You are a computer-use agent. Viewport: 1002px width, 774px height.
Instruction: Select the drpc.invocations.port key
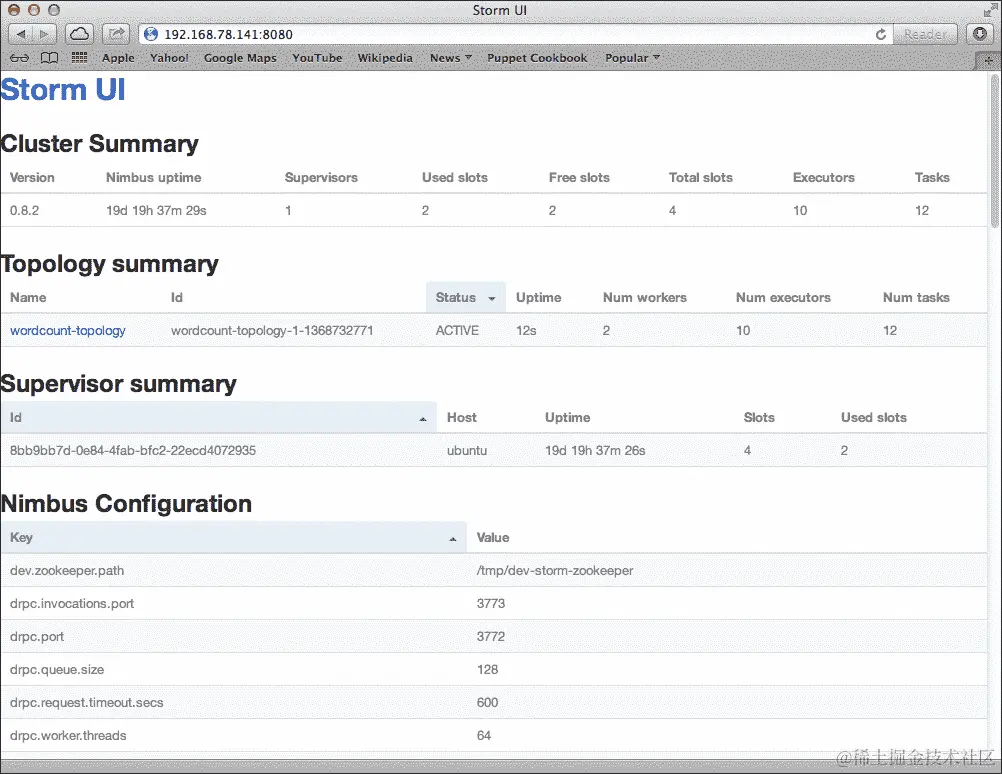[72, 604]
